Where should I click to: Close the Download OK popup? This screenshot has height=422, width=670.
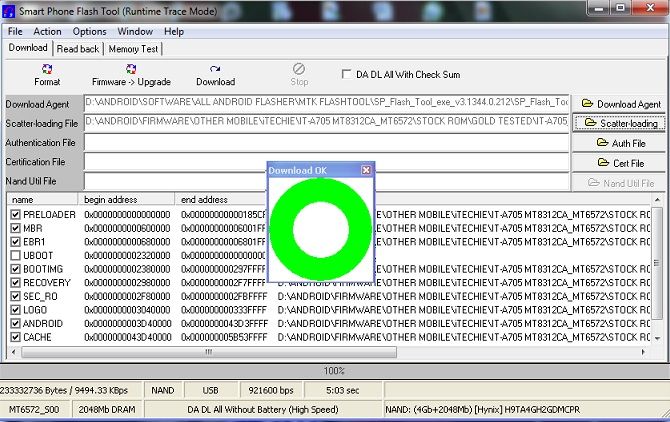(x=366, y=170)
